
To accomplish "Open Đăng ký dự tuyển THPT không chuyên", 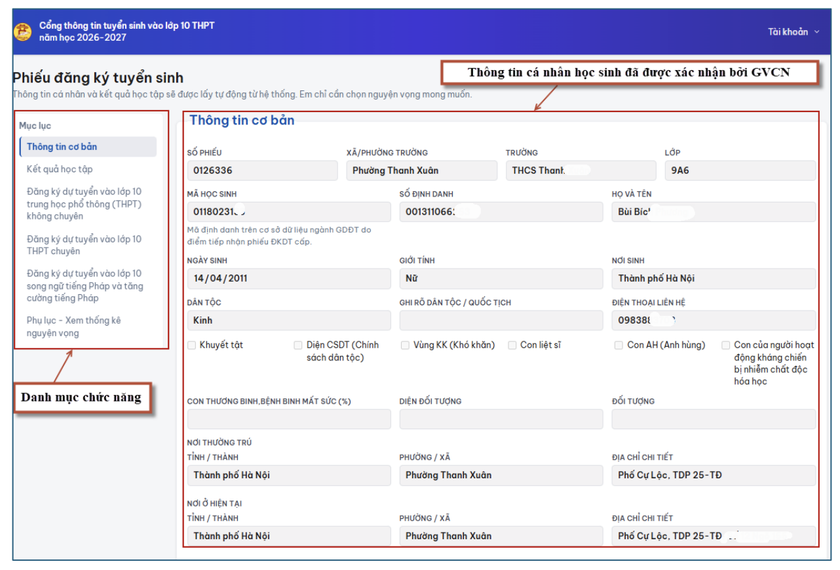I will (84, 203).
